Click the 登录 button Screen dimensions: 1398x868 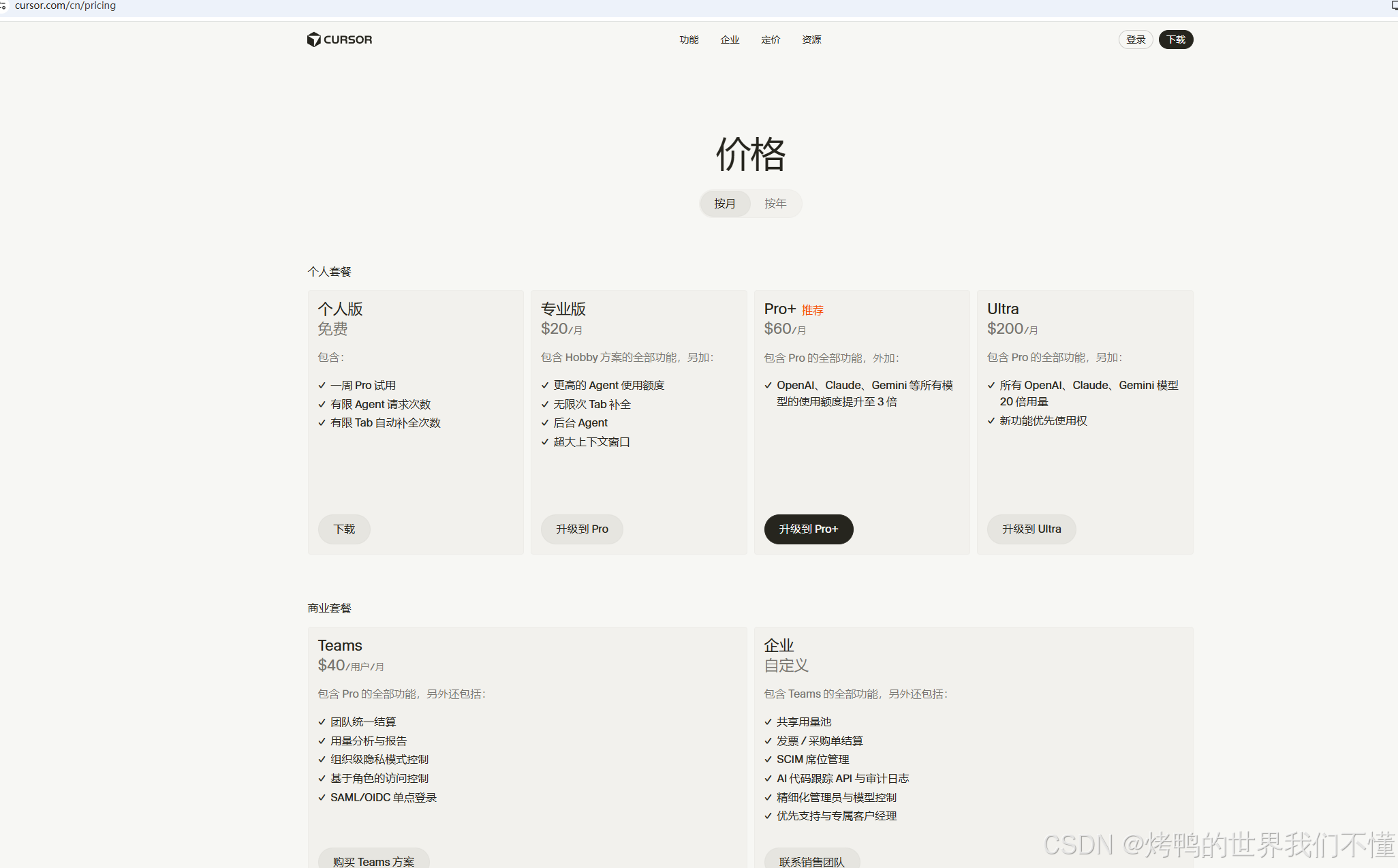[1135, 40]
